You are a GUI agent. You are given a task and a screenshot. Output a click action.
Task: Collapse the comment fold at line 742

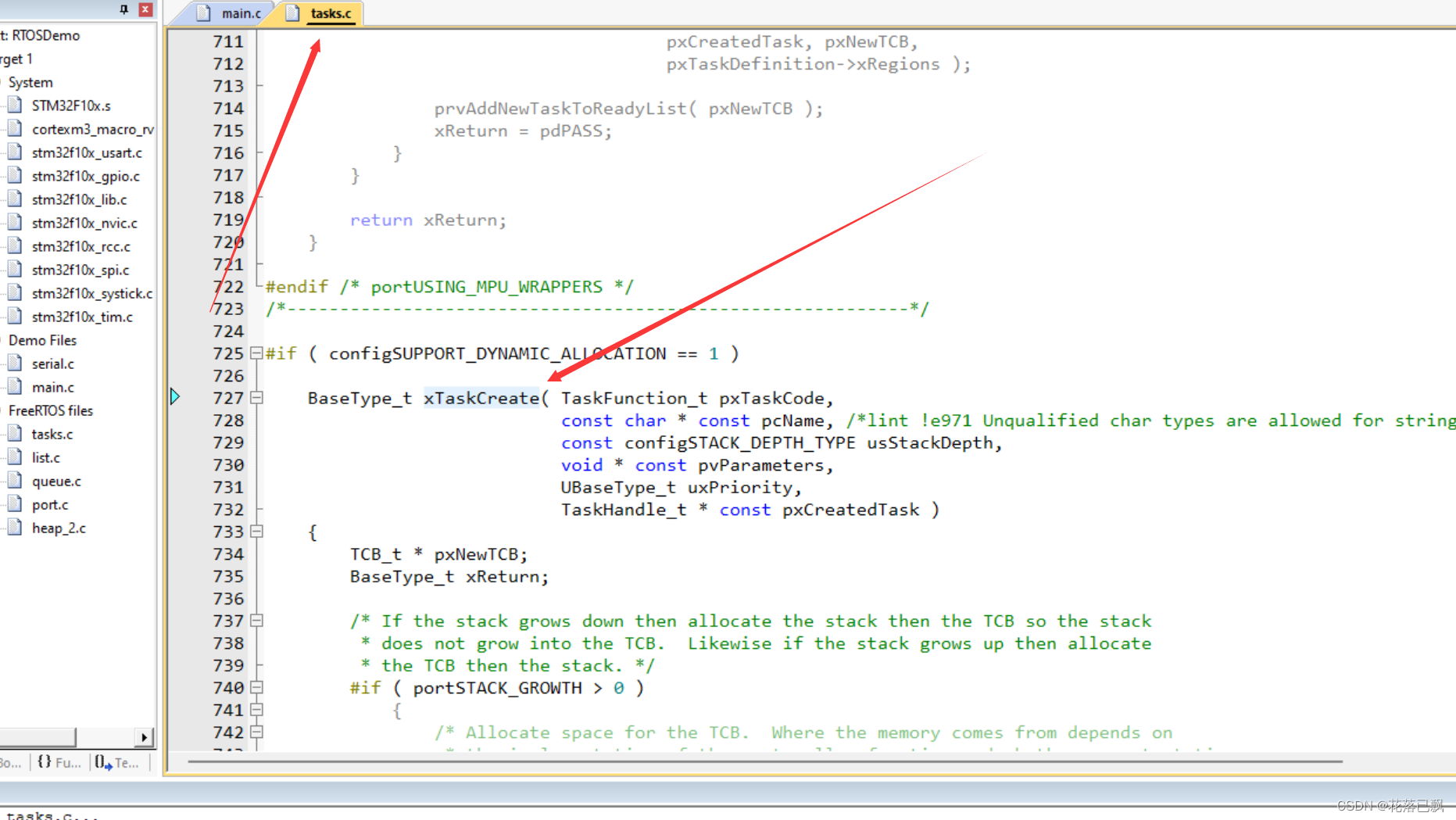click(256, 732)
